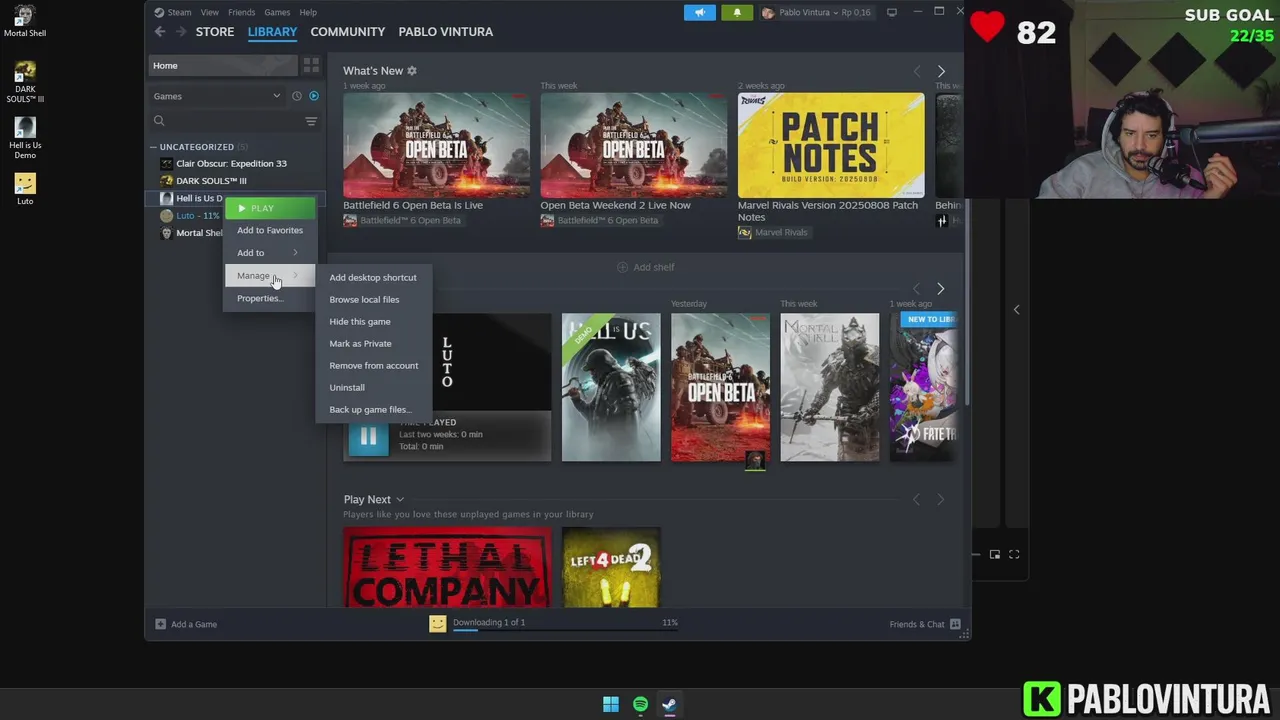1280x720 pixels.
Task: Open the green notifications bell
Action: (x=737, y=12)
